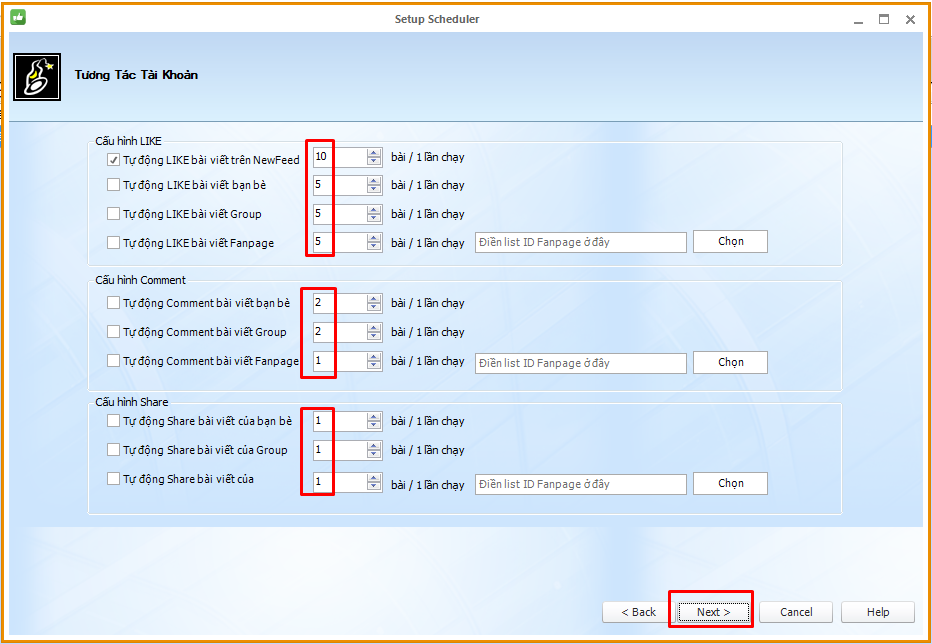
Task: Enable Tự động Comment bài viết Group
Action: point(113,332)
